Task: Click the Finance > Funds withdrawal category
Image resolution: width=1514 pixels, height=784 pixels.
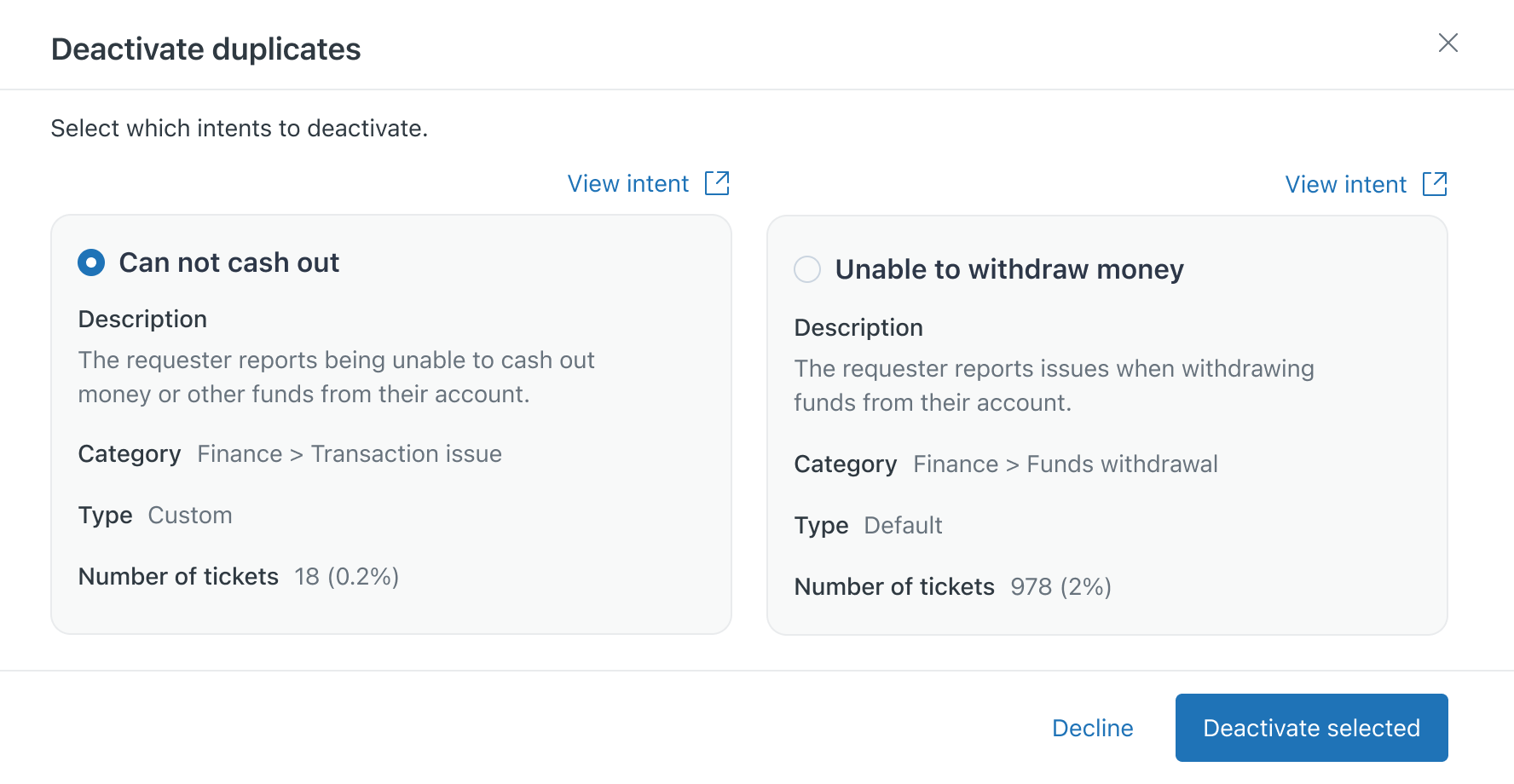Action: 1066,464
